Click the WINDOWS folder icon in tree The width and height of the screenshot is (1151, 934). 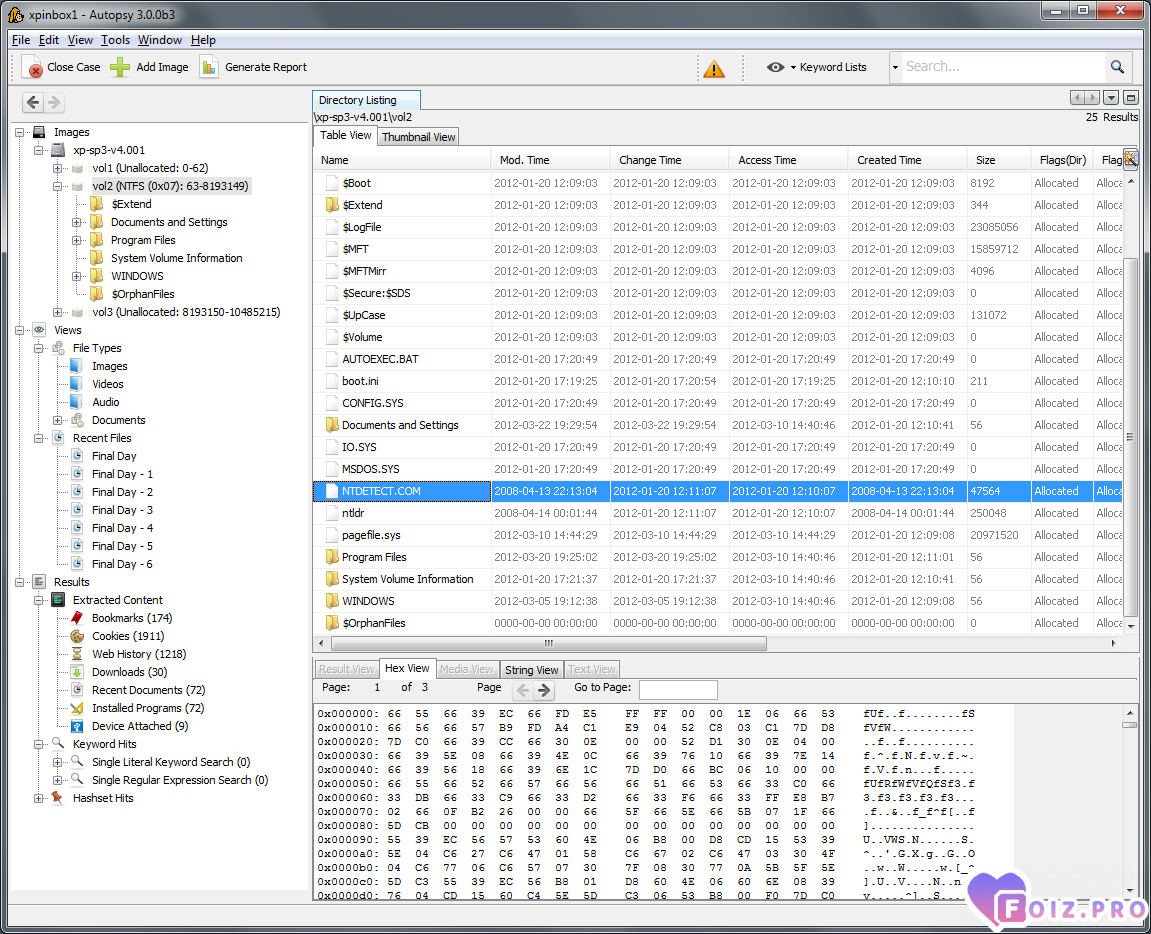click(x=96, y=276)
